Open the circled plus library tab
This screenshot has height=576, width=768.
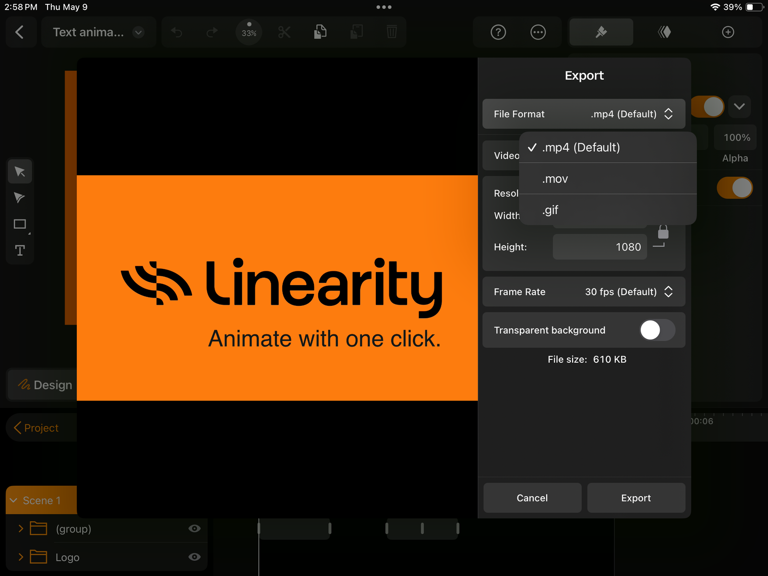pyautogui.click(x=728, y=32)
